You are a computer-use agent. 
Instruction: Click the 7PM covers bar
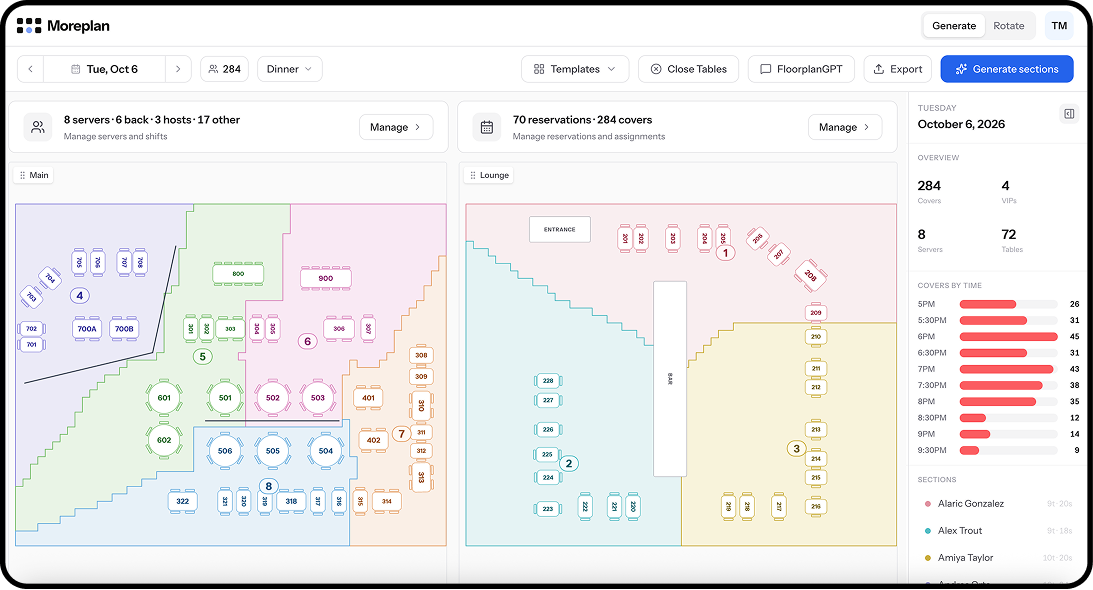tap(1008, 369)
